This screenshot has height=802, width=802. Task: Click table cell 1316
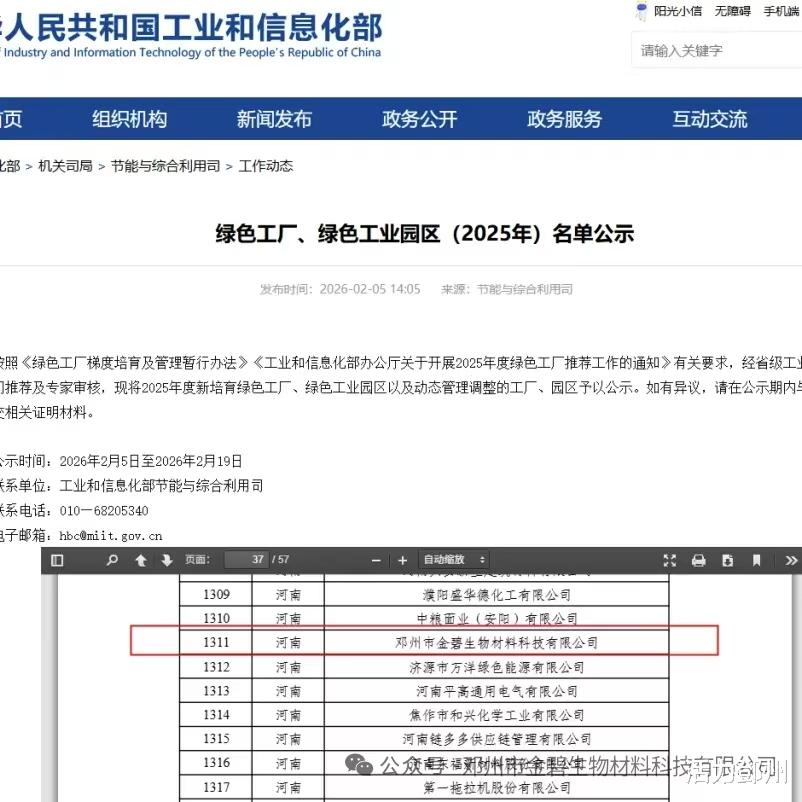216,763
